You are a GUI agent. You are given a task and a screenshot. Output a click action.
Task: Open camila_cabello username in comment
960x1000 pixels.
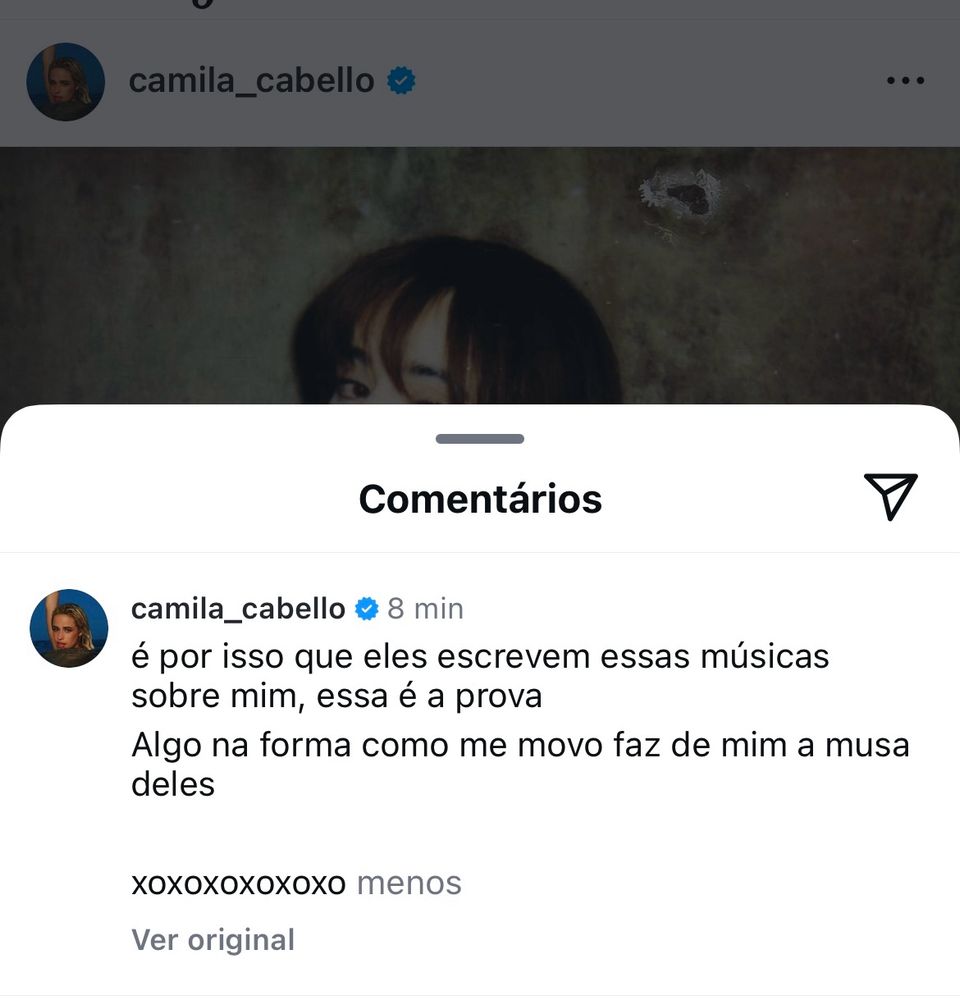(x=238, y=608)
